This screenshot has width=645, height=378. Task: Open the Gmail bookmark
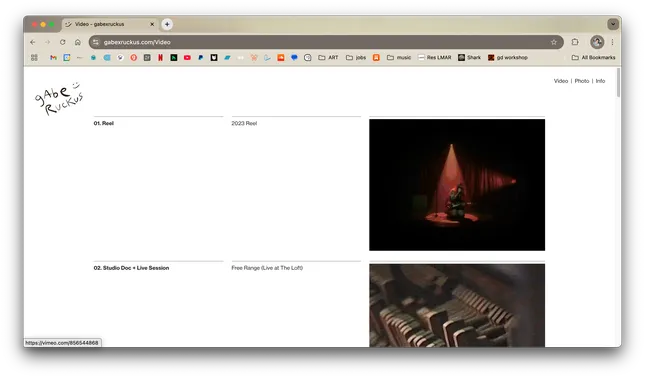(53, 58)
